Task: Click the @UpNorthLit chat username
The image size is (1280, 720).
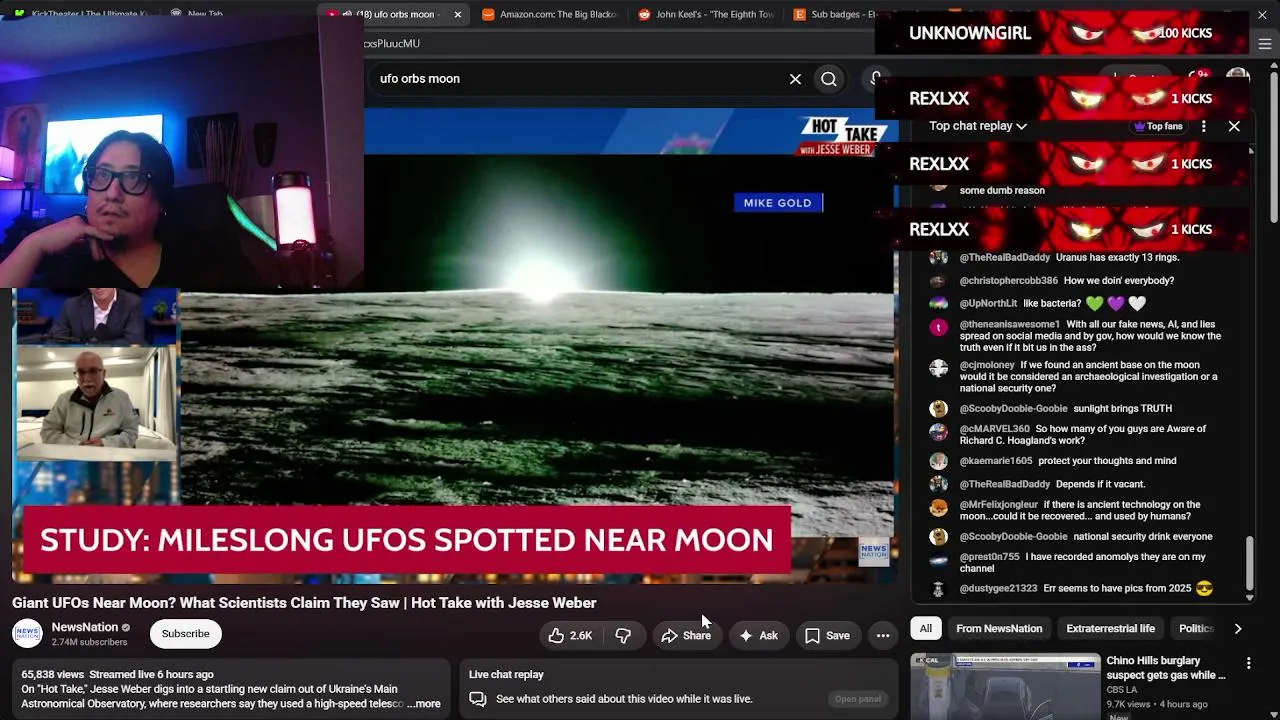Action: (x=988, y=304)
